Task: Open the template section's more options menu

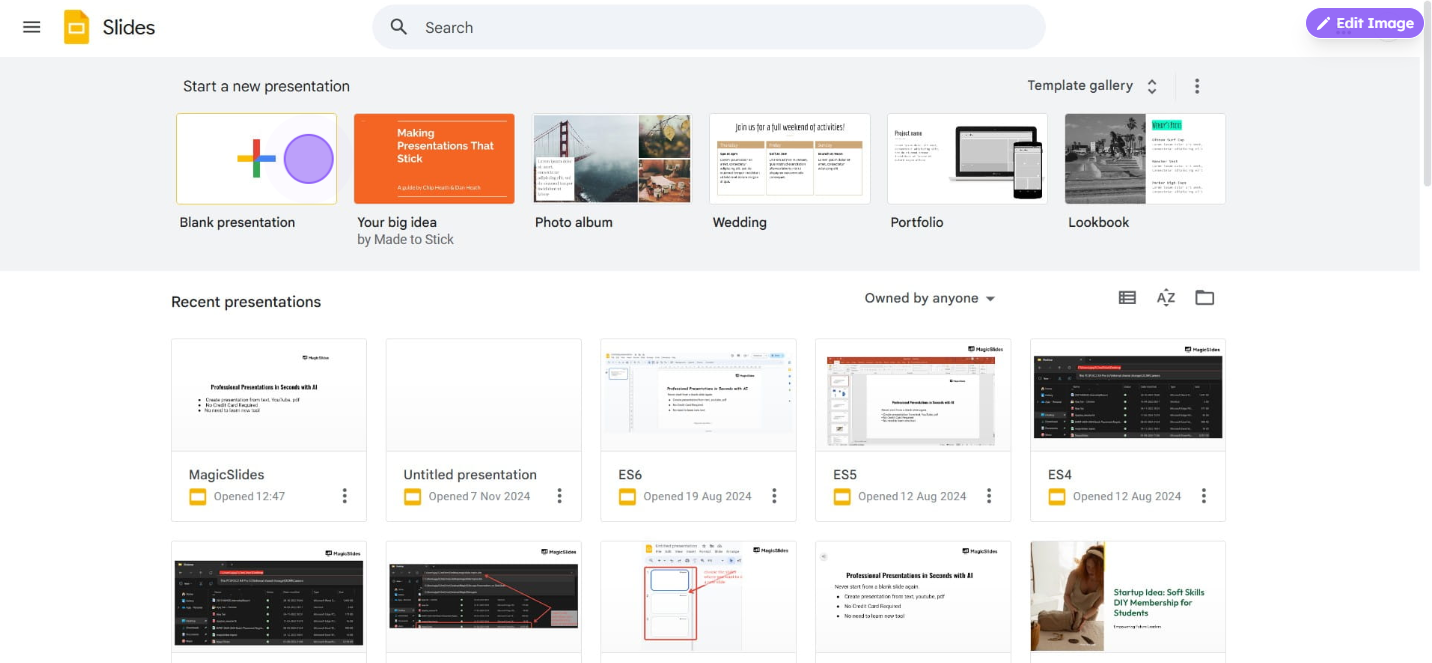Action: [1197, 86]
